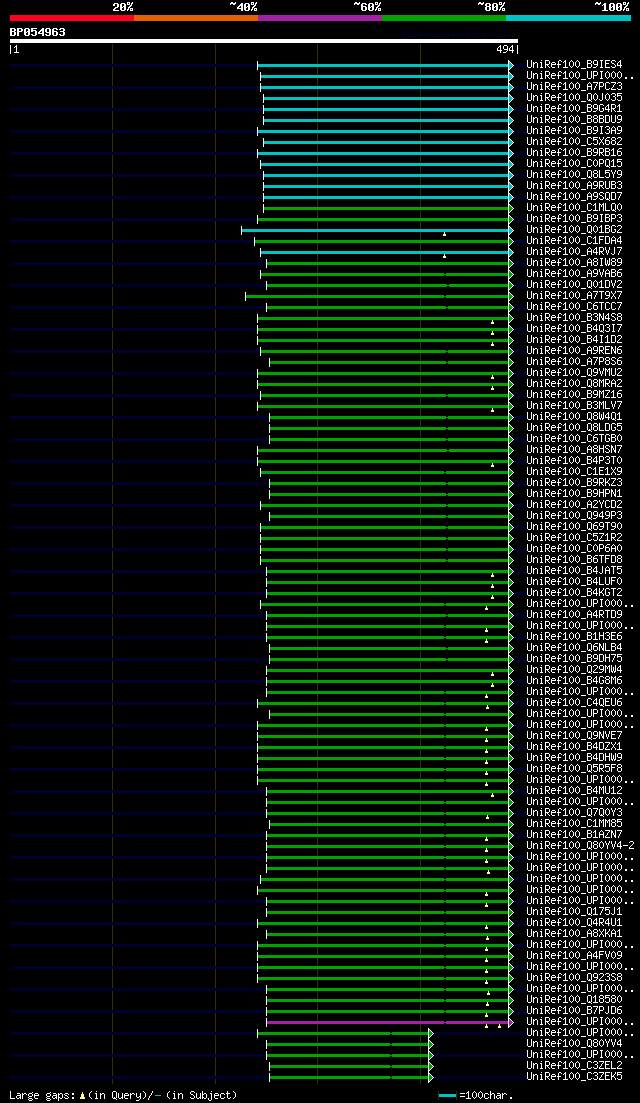The height and width of the screenshot is (1103, 640).
Task: Select the UniRef100_Q175J1 label
Action: [574, 911]
